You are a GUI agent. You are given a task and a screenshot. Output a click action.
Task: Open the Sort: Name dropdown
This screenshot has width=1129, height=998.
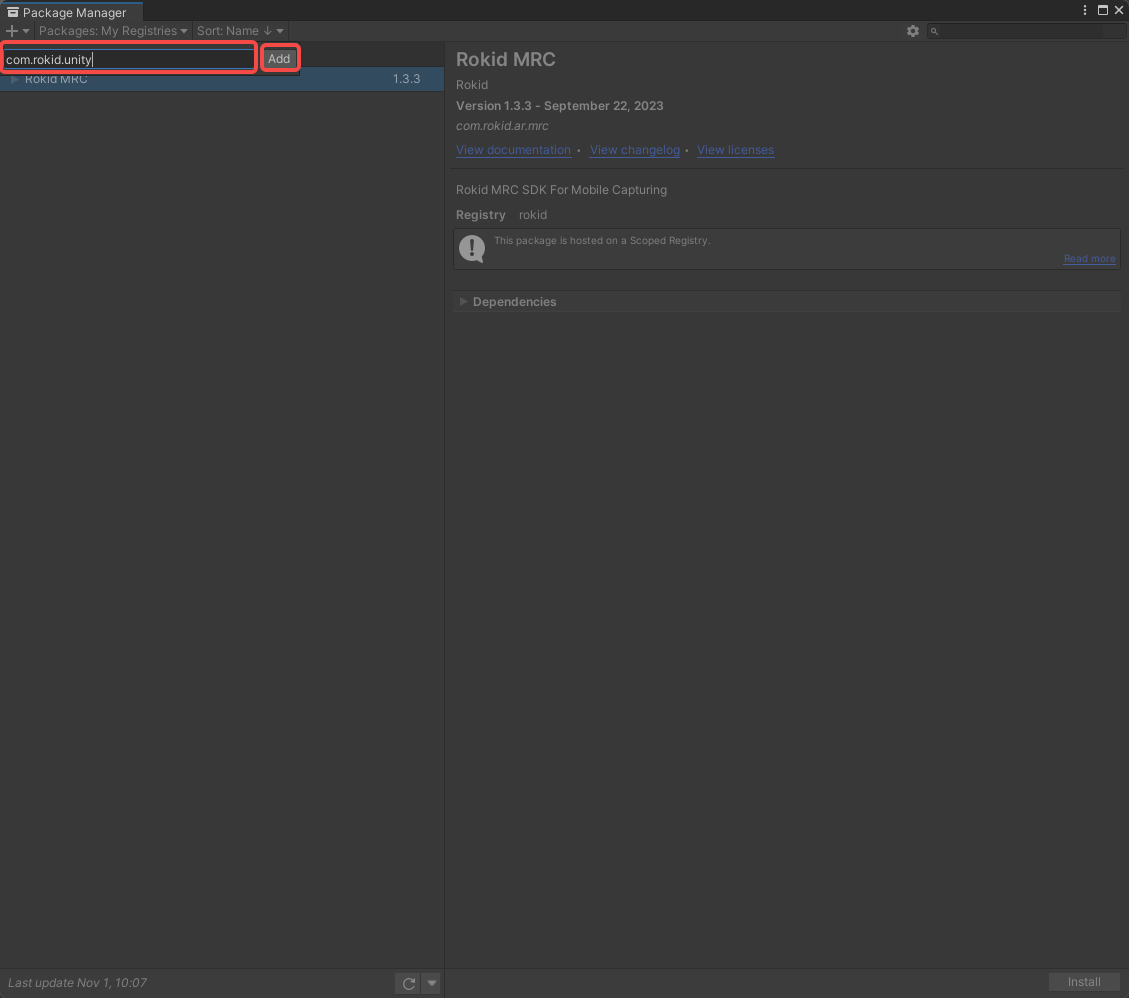(240, 31)
